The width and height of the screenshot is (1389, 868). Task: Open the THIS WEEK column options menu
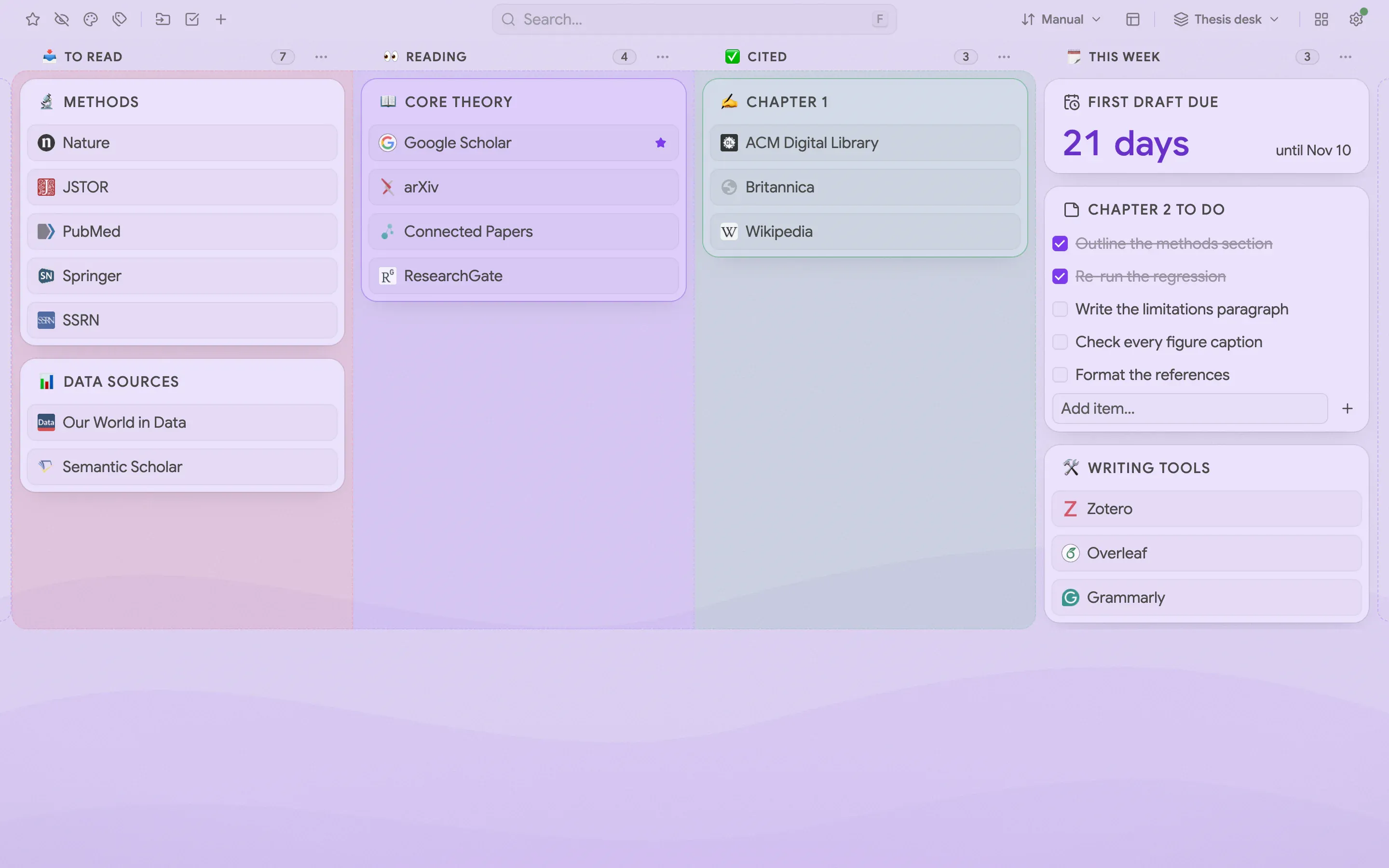point(1346,57)
